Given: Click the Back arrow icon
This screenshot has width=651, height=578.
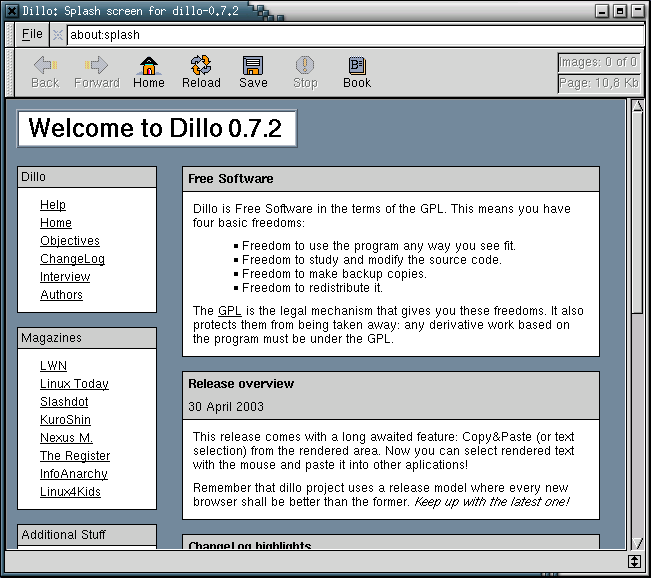Looking at the screenshot, I should point(45,72).
